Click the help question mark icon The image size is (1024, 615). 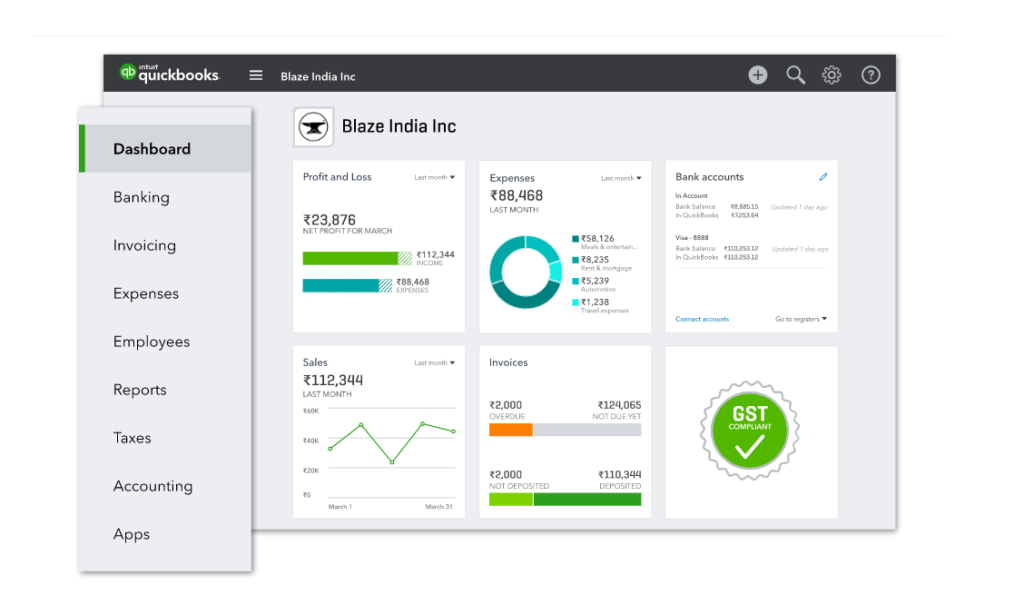(870, 75)
